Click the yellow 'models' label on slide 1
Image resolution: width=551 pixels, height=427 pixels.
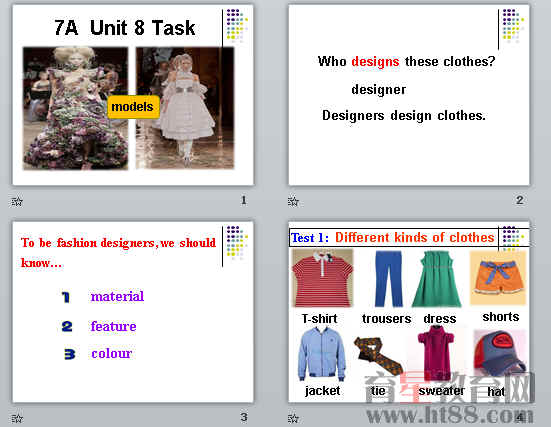pos(133,107)
